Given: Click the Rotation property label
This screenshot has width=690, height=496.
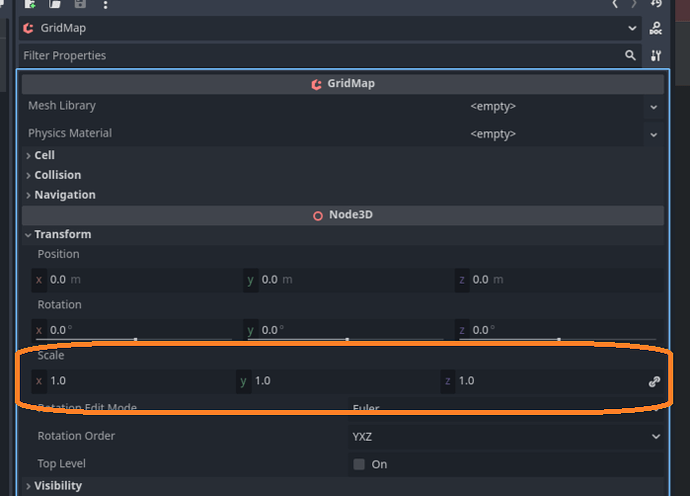Looking at the screenshot, I should (59, 305).
